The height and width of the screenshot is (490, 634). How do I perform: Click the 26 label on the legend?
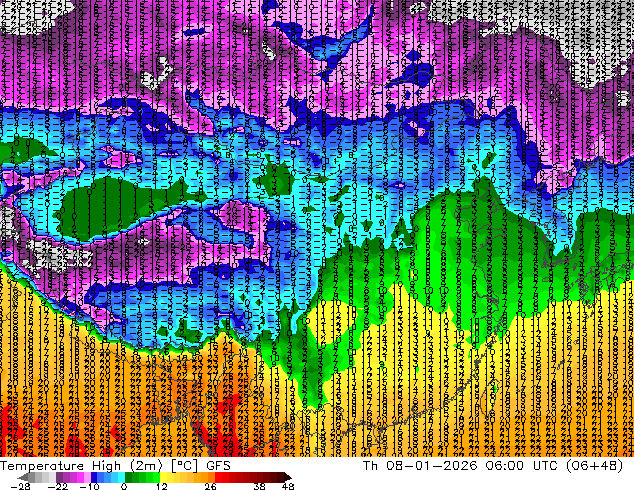point(210,486)
